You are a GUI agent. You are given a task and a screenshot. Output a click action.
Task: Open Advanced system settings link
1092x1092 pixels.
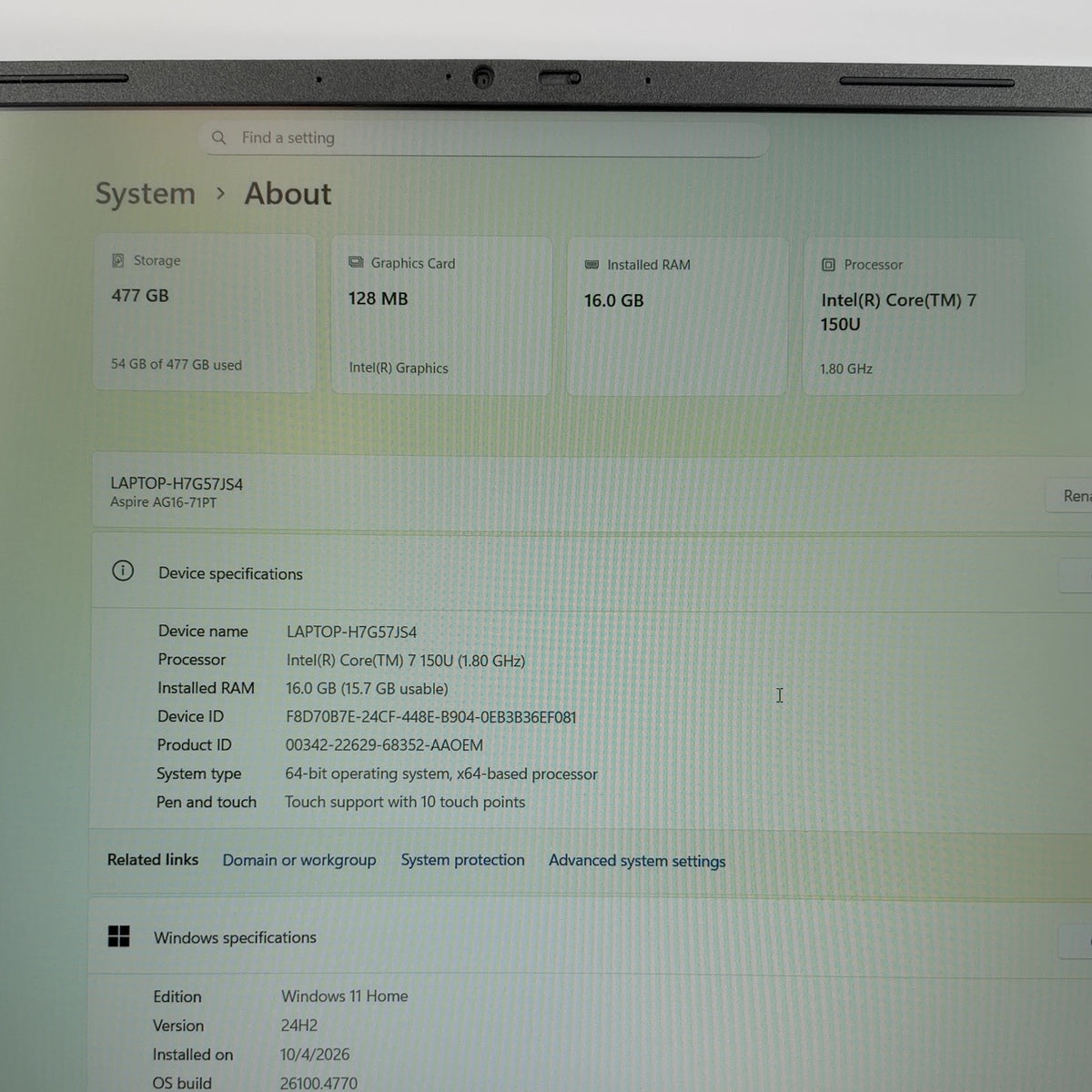(x=637, y=861)
